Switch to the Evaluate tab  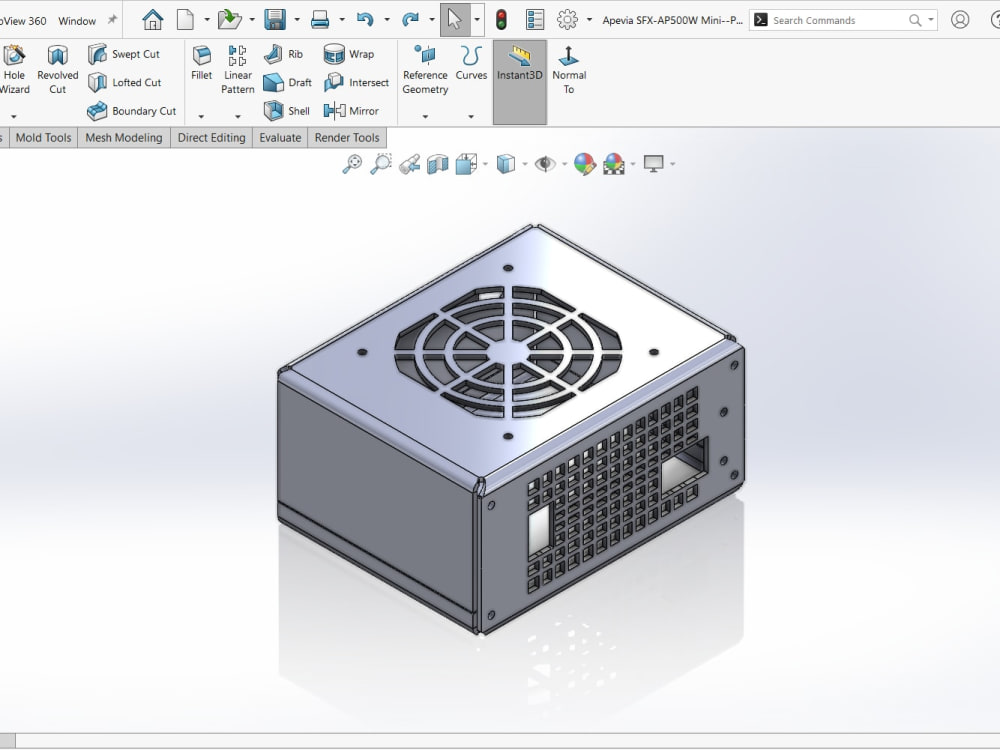pos(280,138)
